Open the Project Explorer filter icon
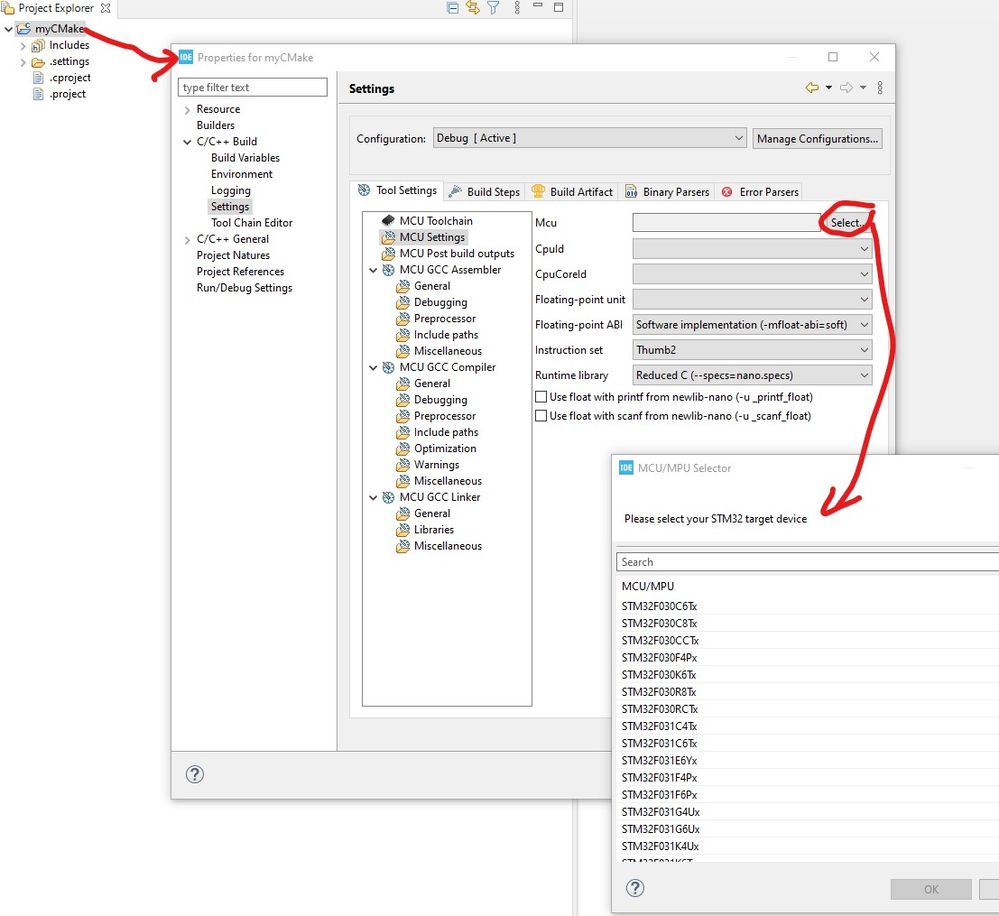This screenshot has height=916, width=999. pos(493,8)
